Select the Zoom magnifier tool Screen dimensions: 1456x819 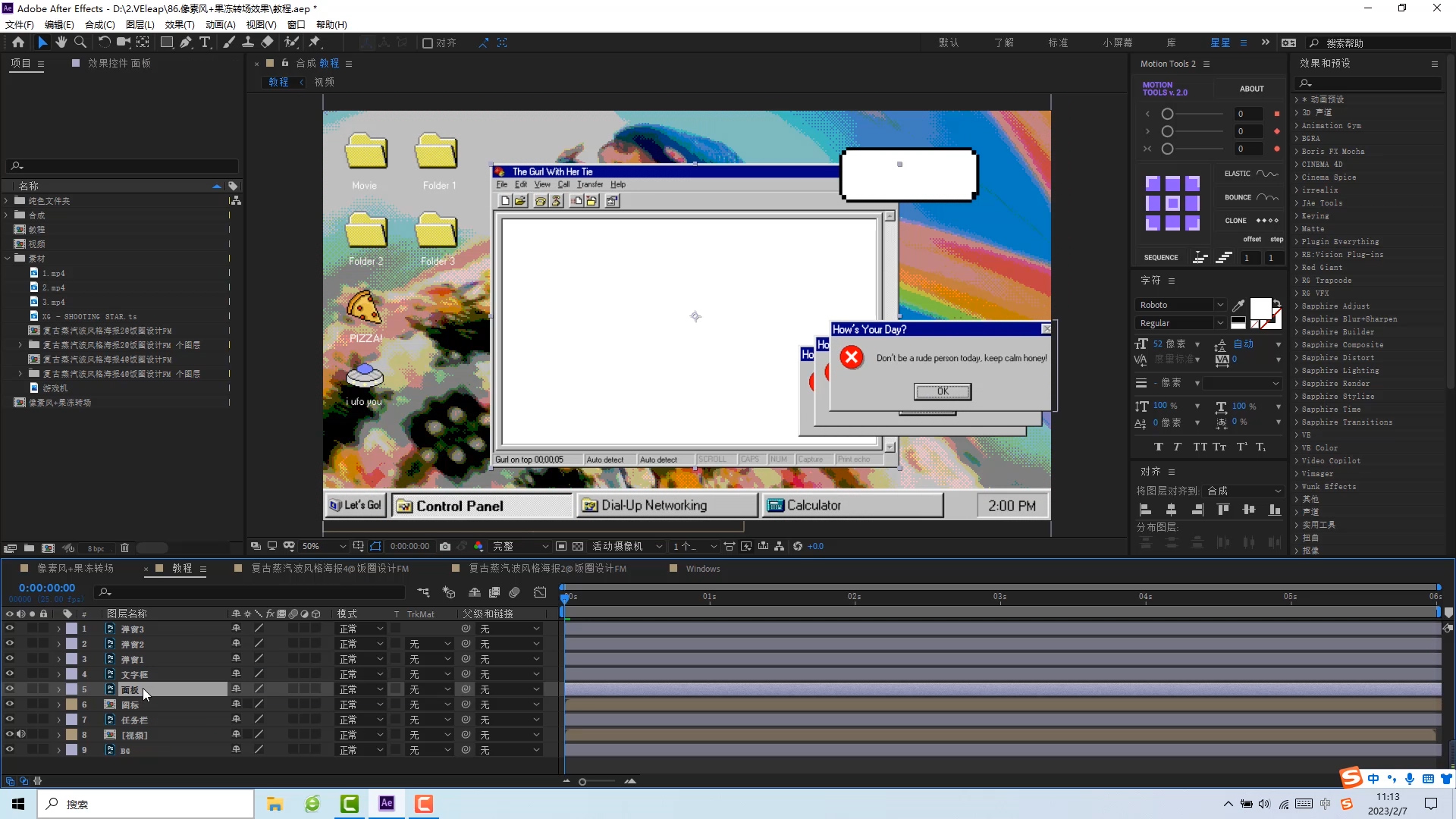[x=80, y=42]
